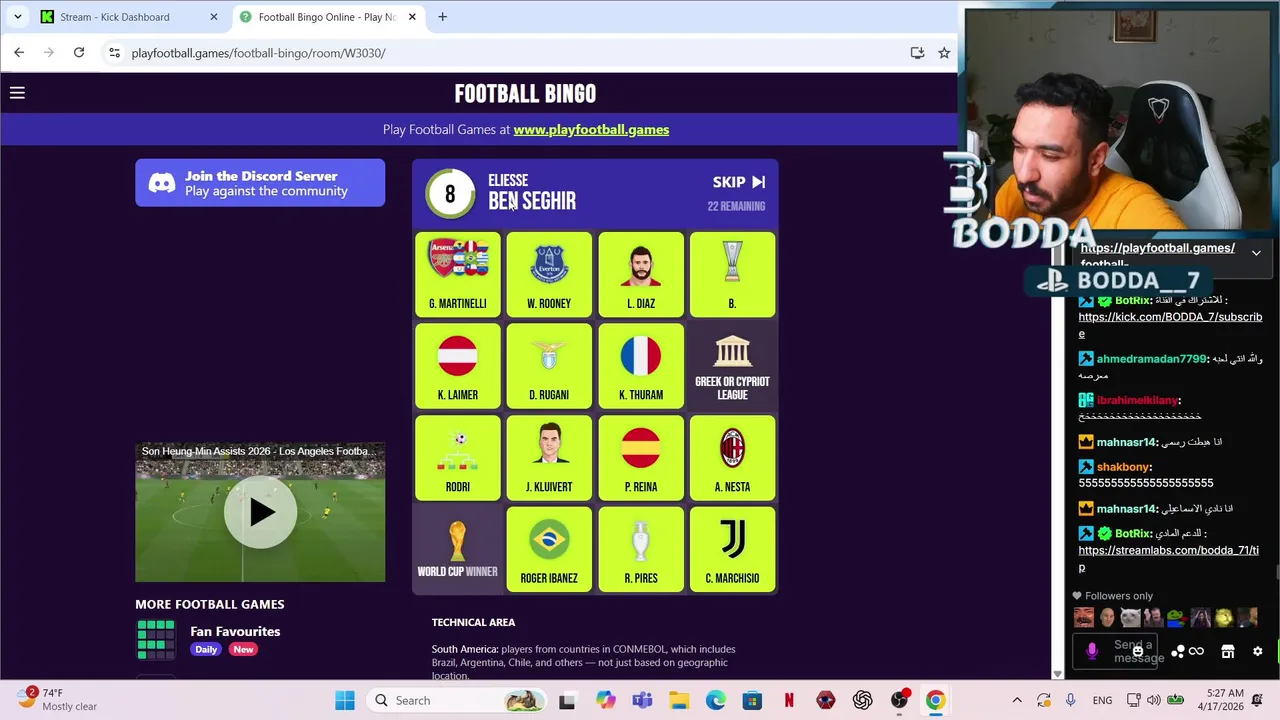Image resolution: width=1280 pixels, height=720 pixels.
Task: Open the www.playfootball.games link
Action: coord(591,129)
